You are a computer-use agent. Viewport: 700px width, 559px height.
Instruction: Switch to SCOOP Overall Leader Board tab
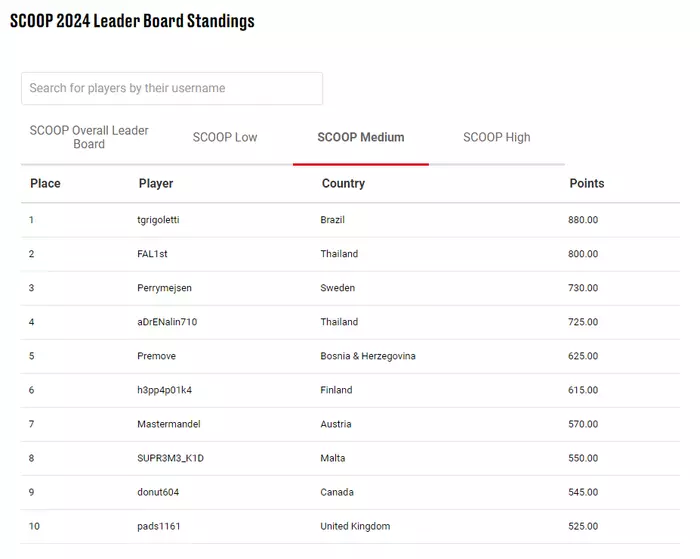click(89, 137)
